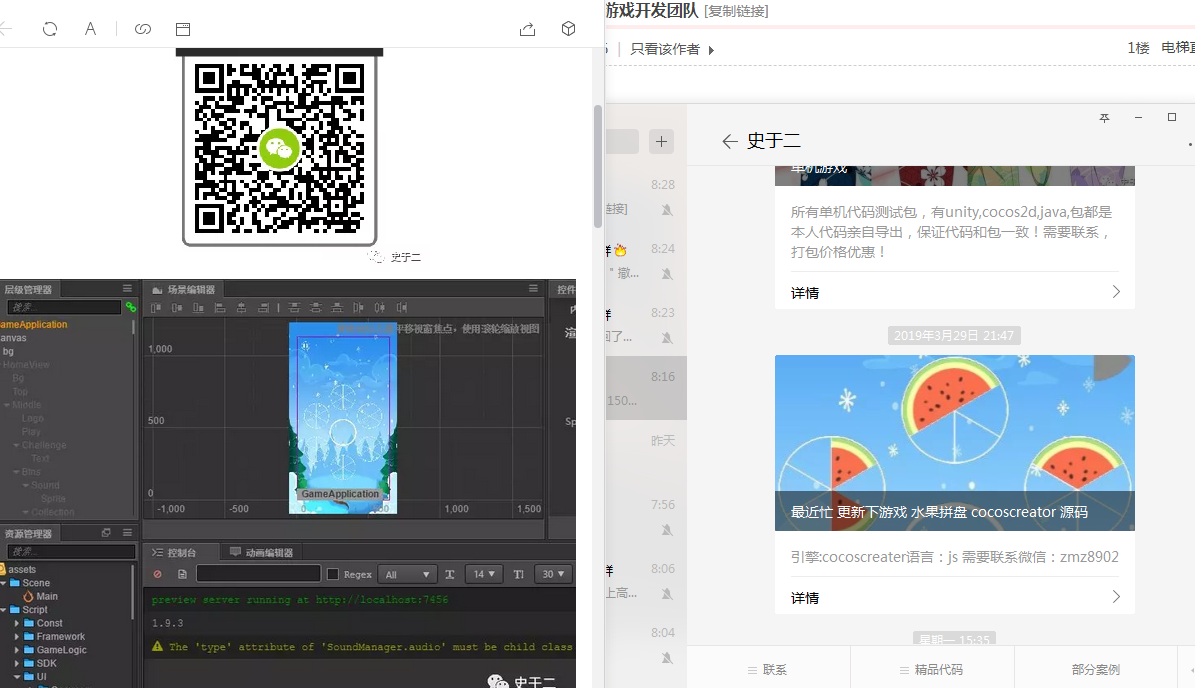Open the console log file icon
This screenshot has width=1195, height=688.
pos(182,574)
